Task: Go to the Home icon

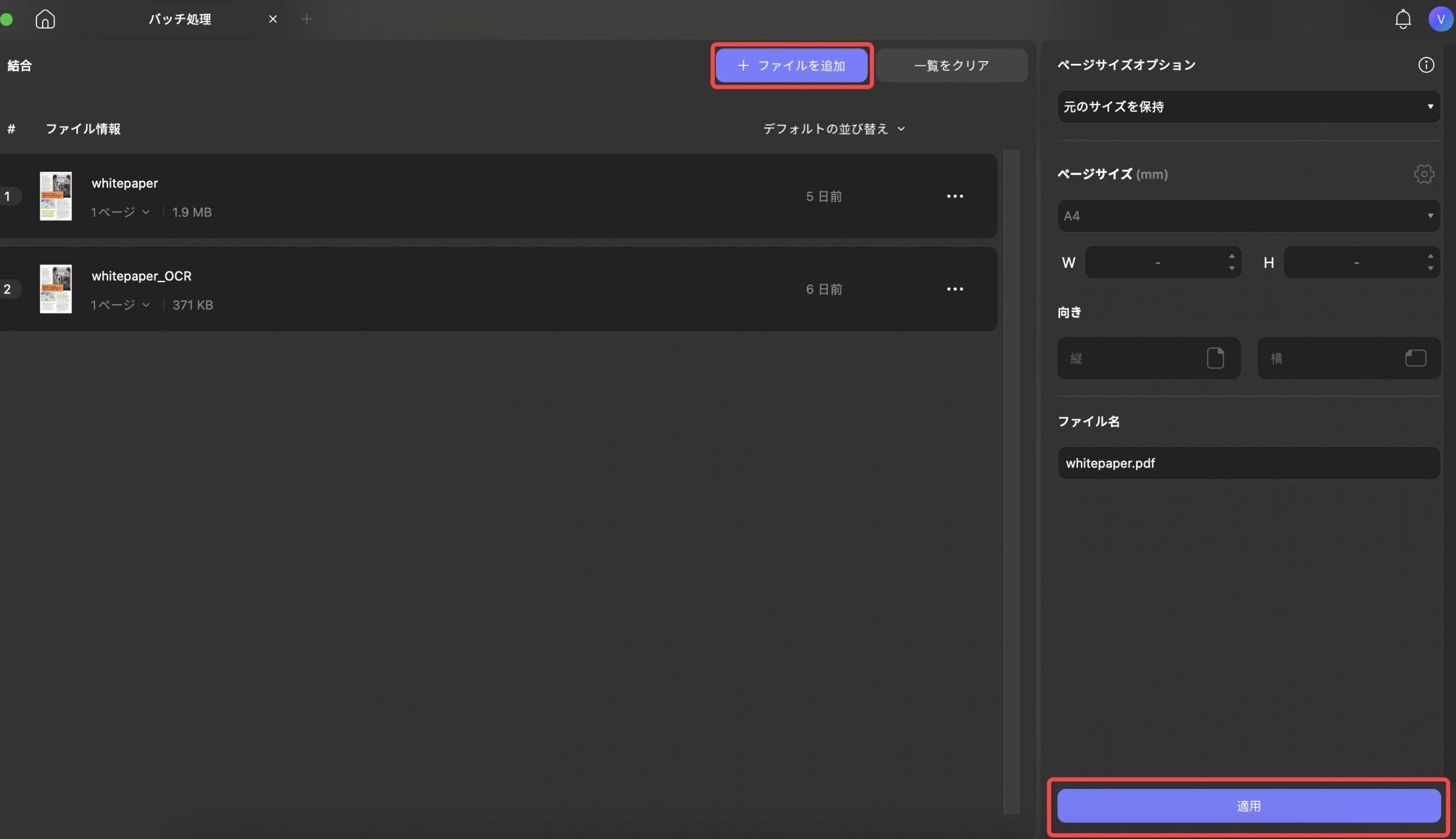Action: [45, 19]
